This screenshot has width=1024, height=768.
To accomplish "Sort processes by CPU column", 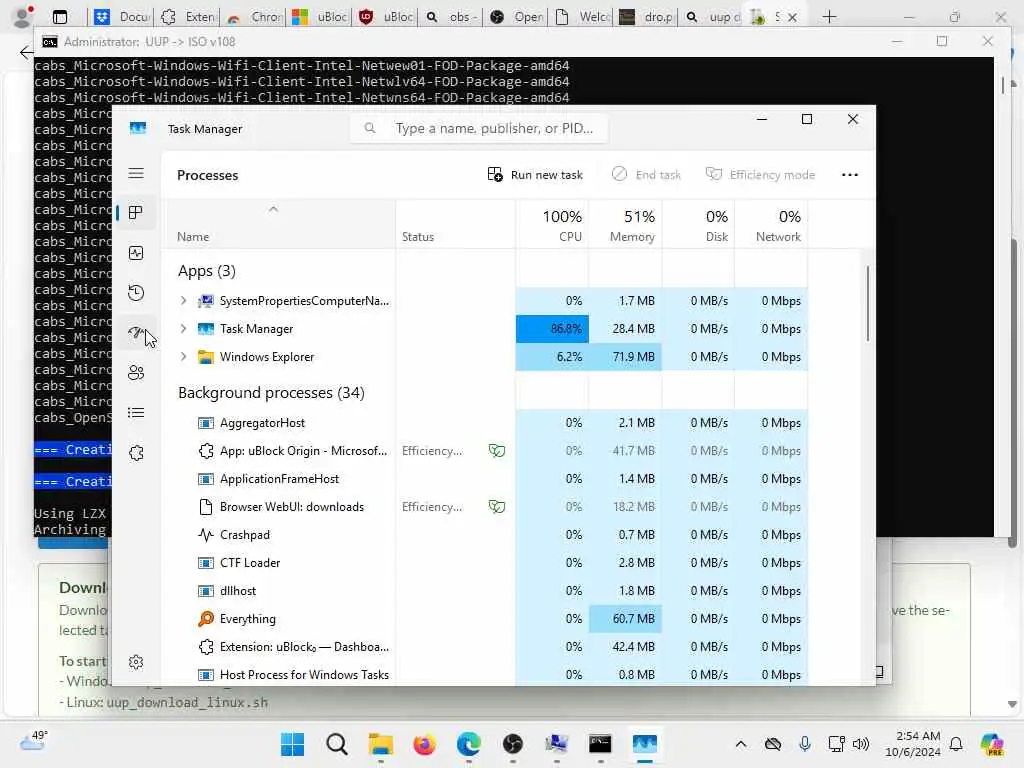I will tap(552, 225).
